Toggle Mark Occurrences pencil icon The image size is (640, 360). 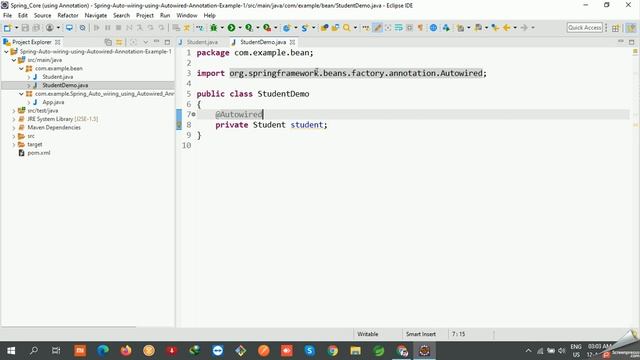(x=378, y=28)
